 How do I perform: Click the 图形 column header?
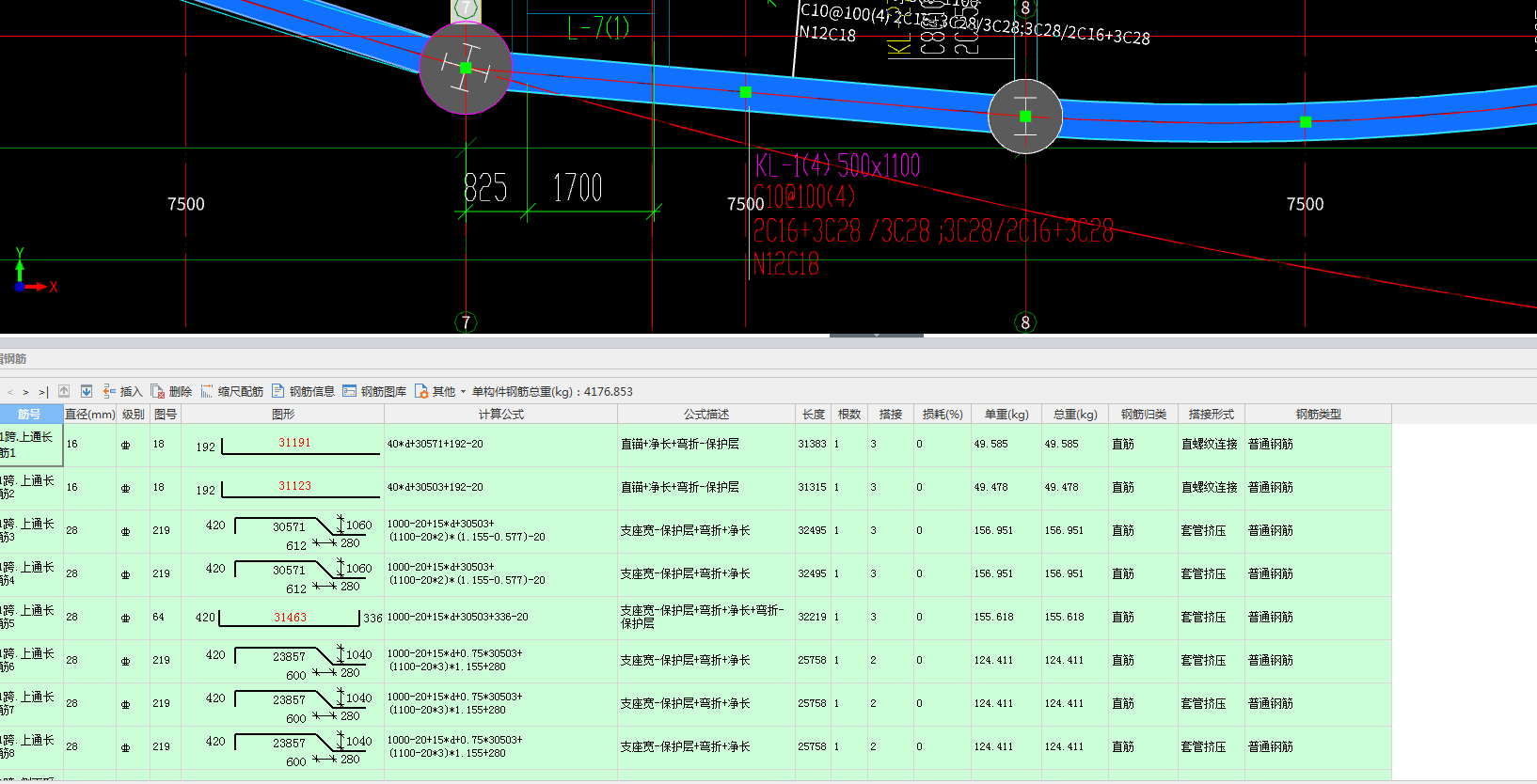(283, 415)
